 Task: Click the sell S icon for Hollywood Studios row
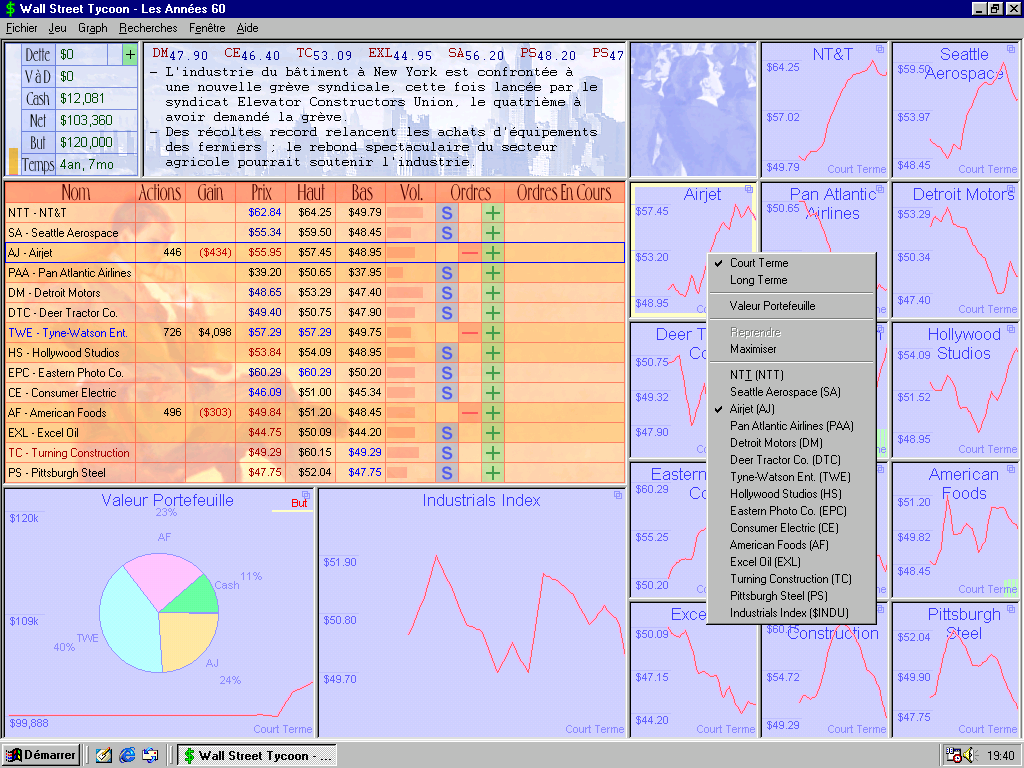447,353
